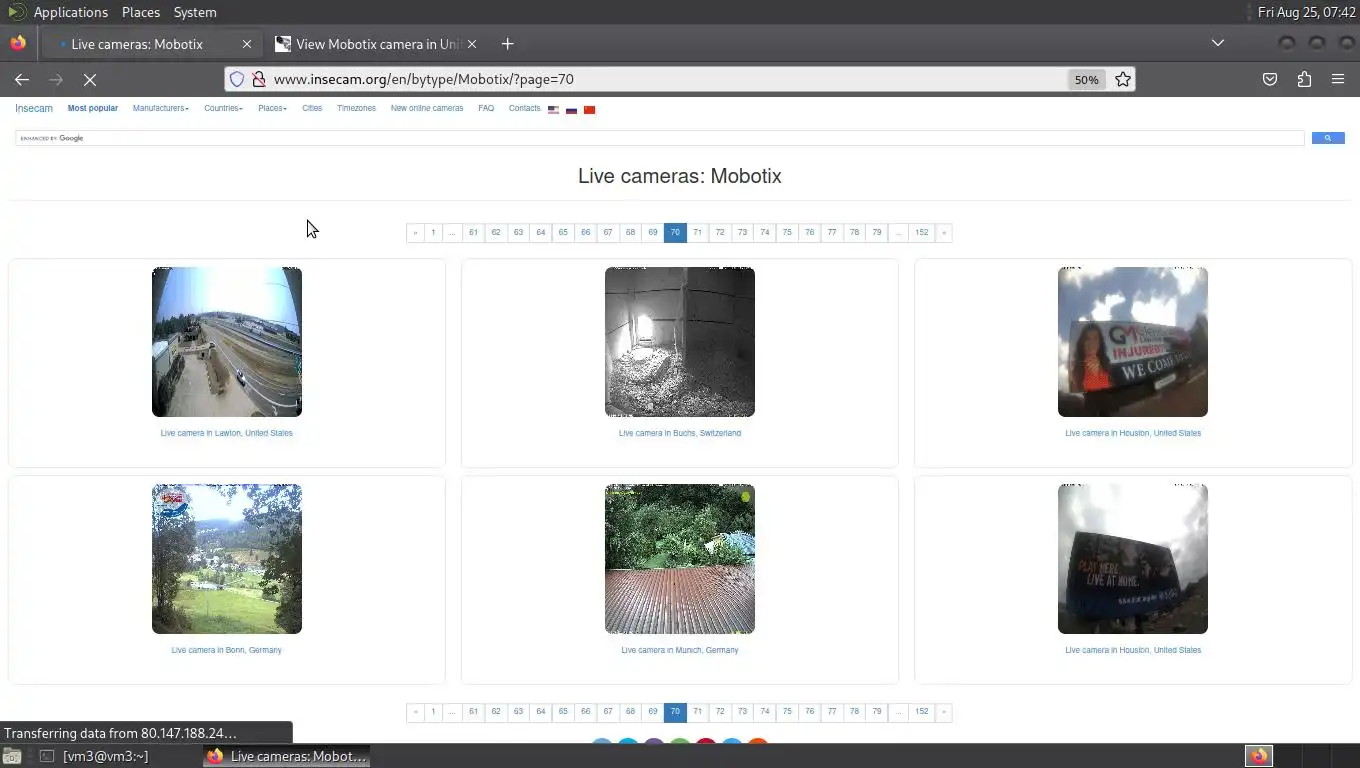Open Lawton, United States camera thumbnail
The height and width of the screenshot is (768, 1360).
coord(227,342)
